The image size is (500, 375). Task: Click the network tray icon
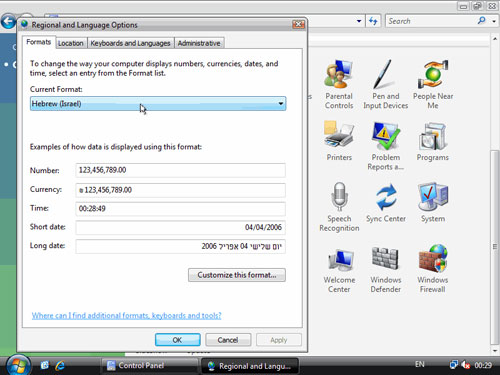(x=454, y=365)
